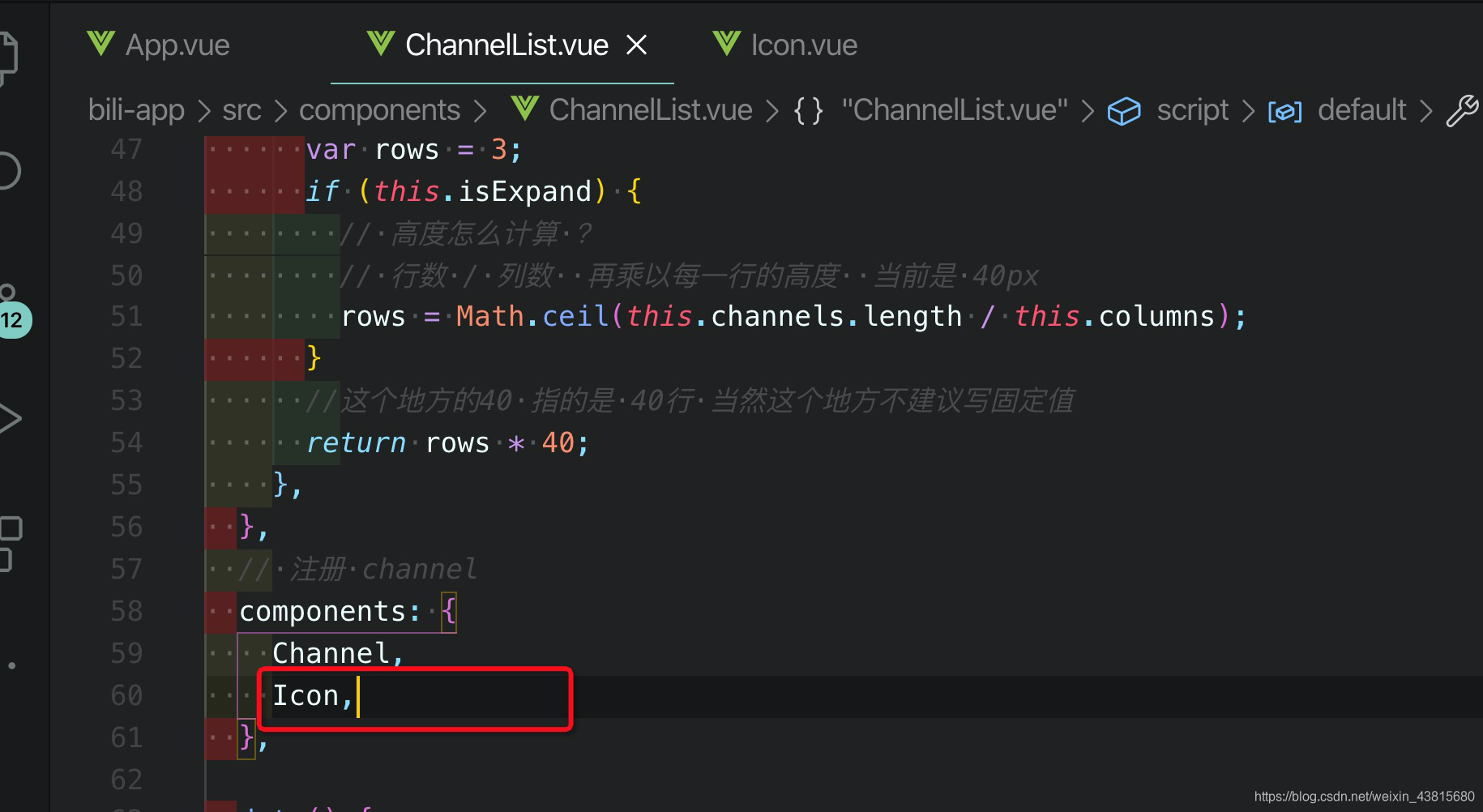This screenshot has height=812, width=1483.
Task: Click default export in breadcrumb
Action: coord(1361,110)
